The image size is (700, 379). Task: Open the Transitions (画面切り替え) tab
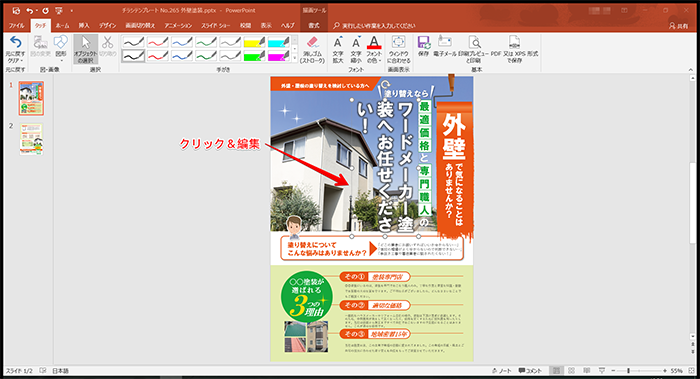click(140, 25)
